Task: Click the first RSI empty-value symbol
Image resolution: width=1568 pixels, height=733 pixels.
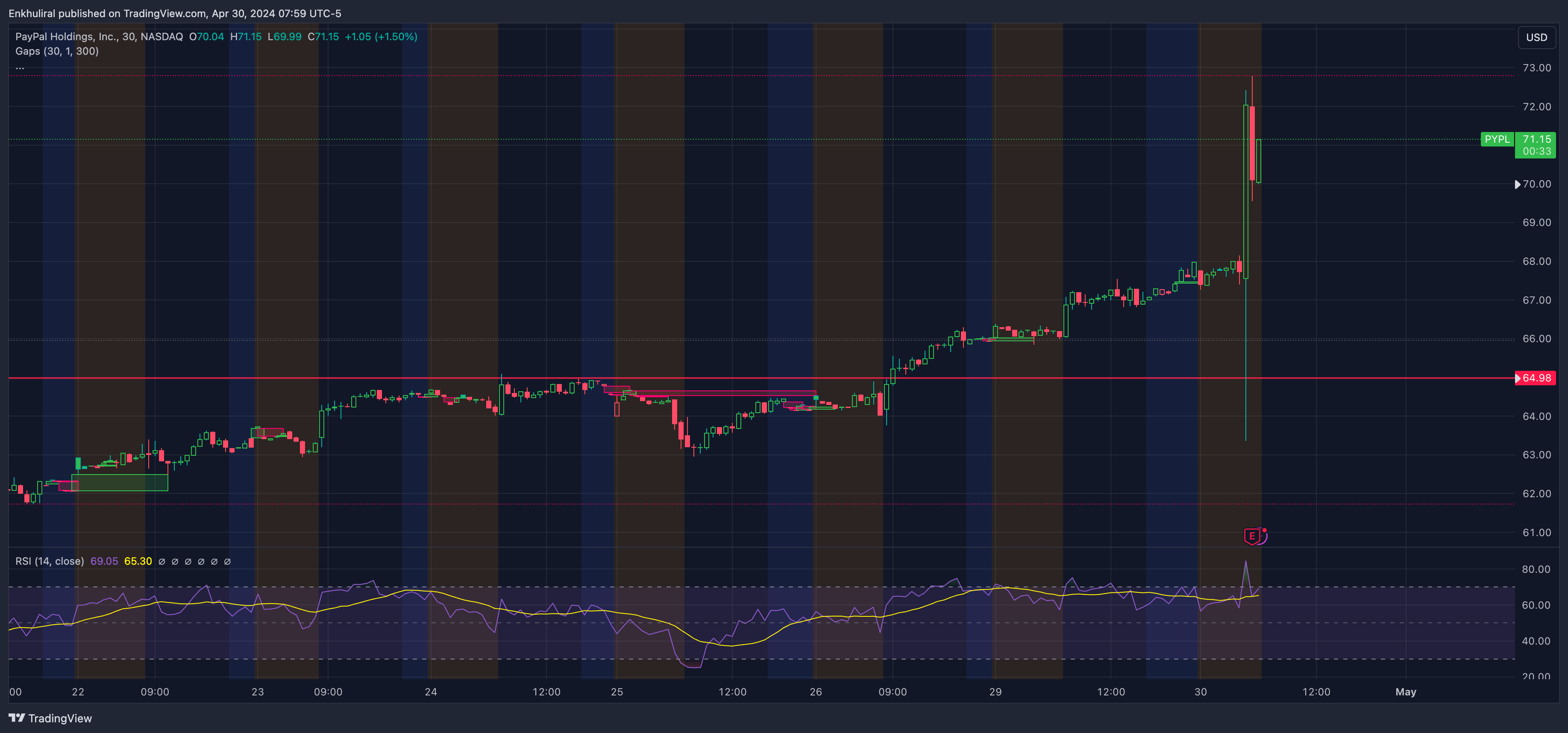Action: pos(162,561)
